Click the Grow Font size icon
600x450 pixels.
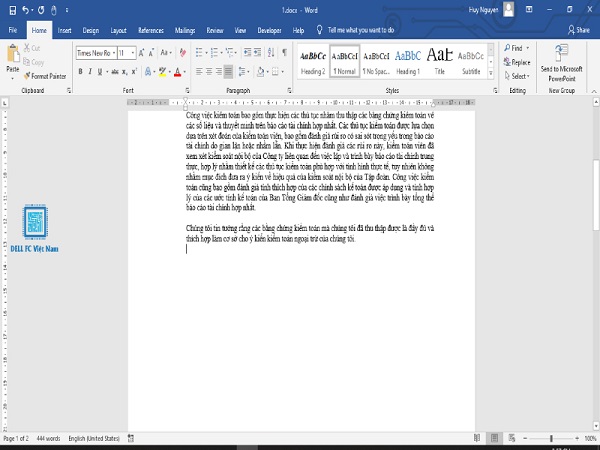(x=141, y=53)
